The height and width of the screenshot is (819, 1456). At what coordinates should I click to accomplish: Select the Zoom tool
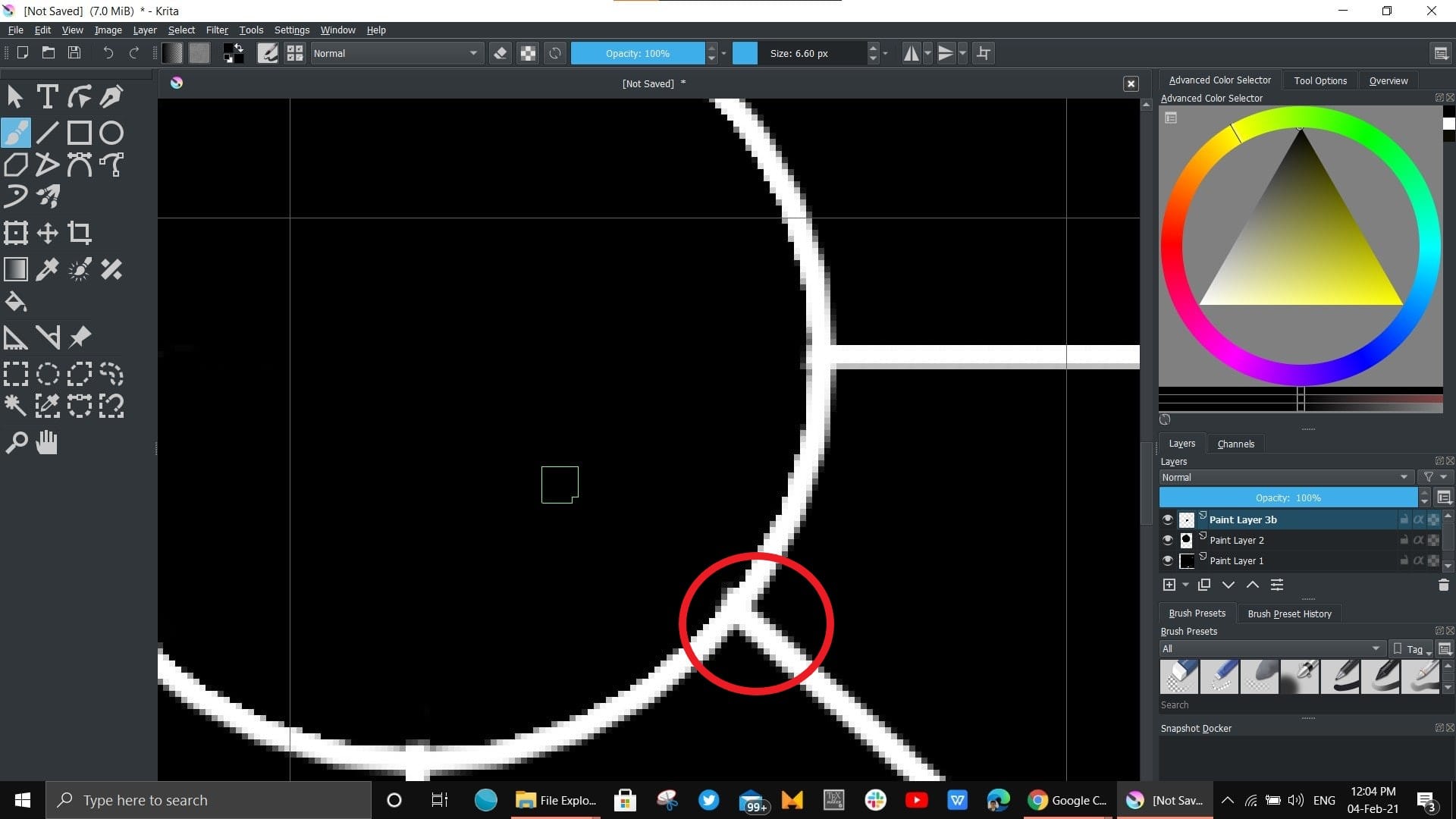point(16,442)
